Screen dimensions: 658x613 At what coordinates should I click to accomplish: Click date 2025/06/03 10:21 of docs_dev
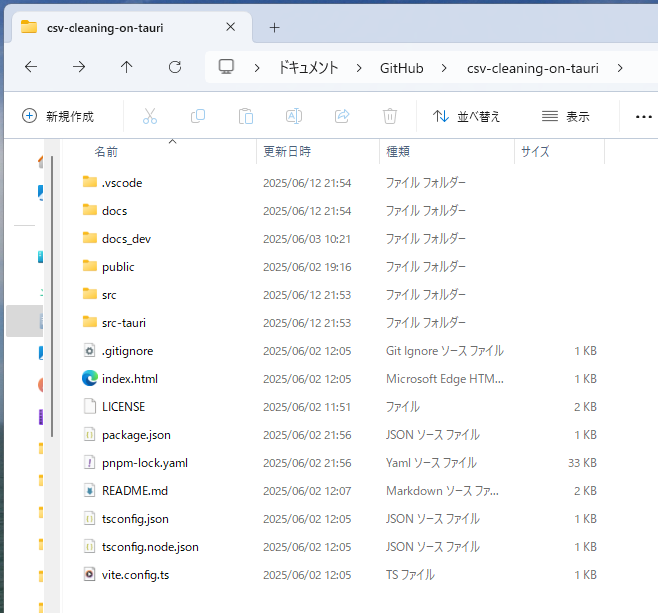307,239
